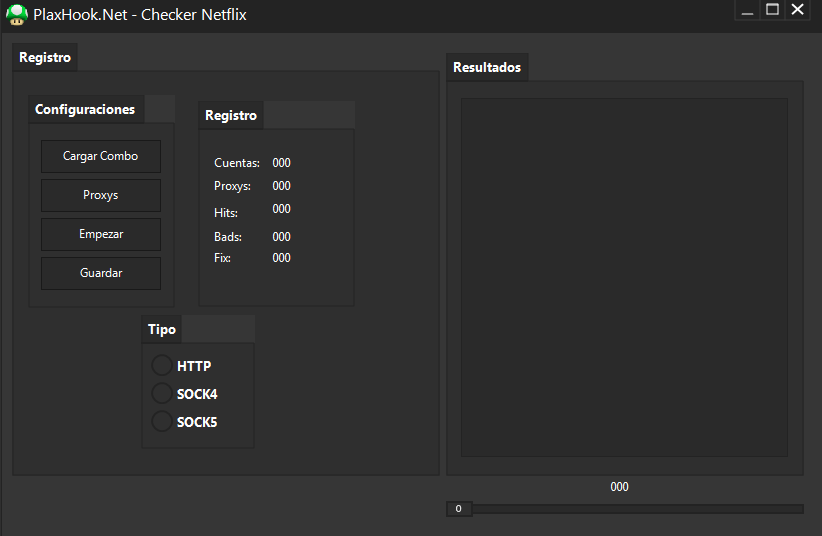Open the Proxys loader button
Screen dimensions: 822x536
[x=101, y=195]
